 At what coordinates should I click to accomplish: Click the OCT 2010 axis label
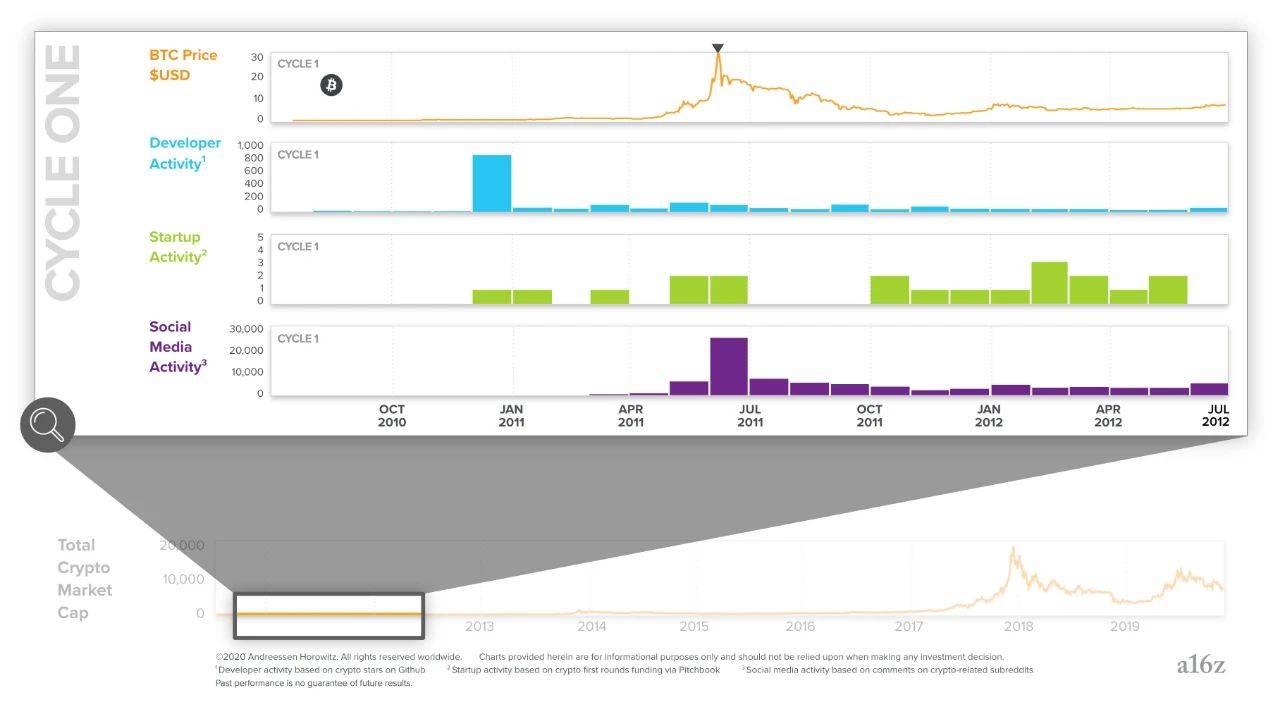click(x=392, y=415)
